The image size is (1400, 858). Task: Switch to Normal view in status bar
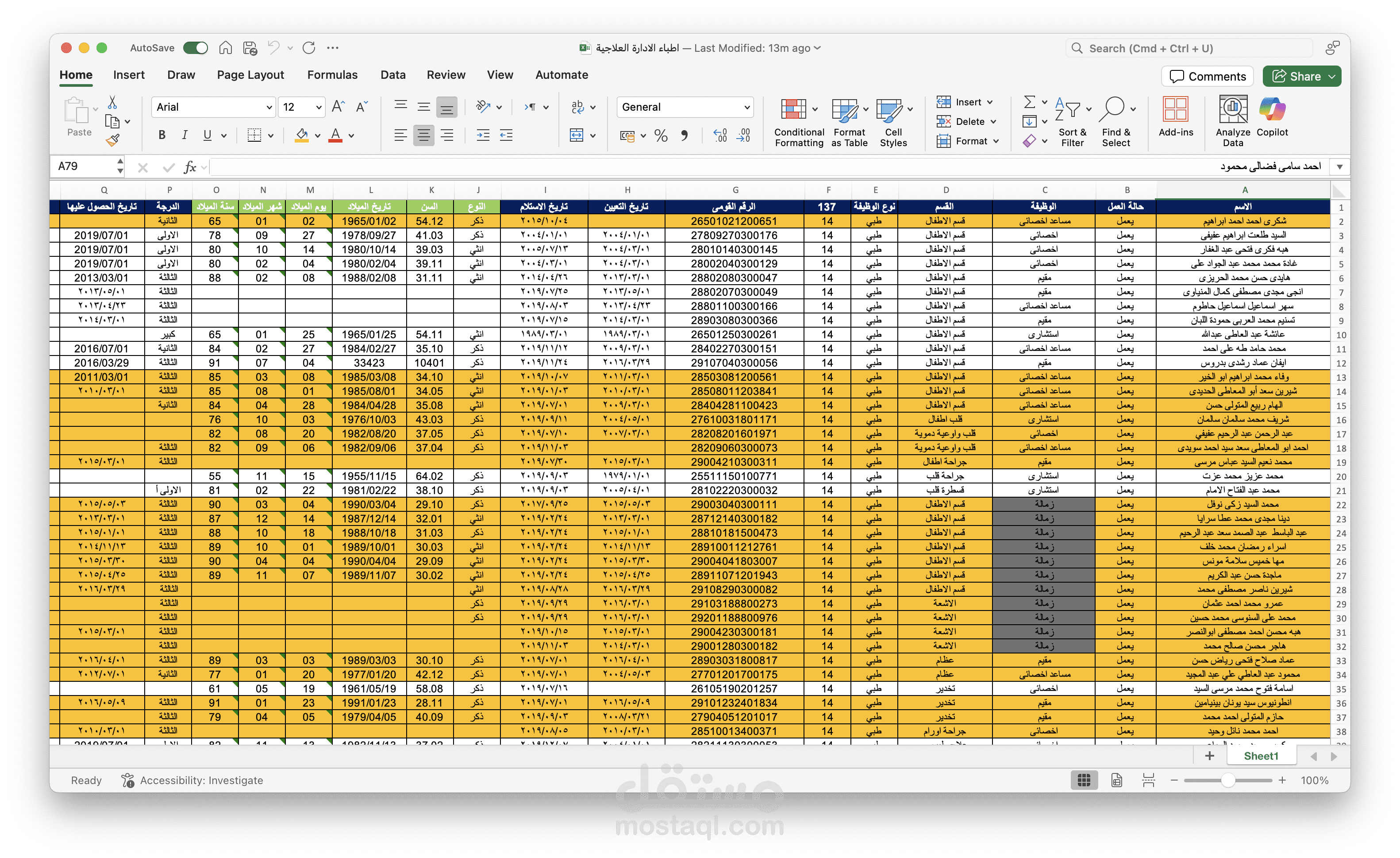pos(1084,781)
